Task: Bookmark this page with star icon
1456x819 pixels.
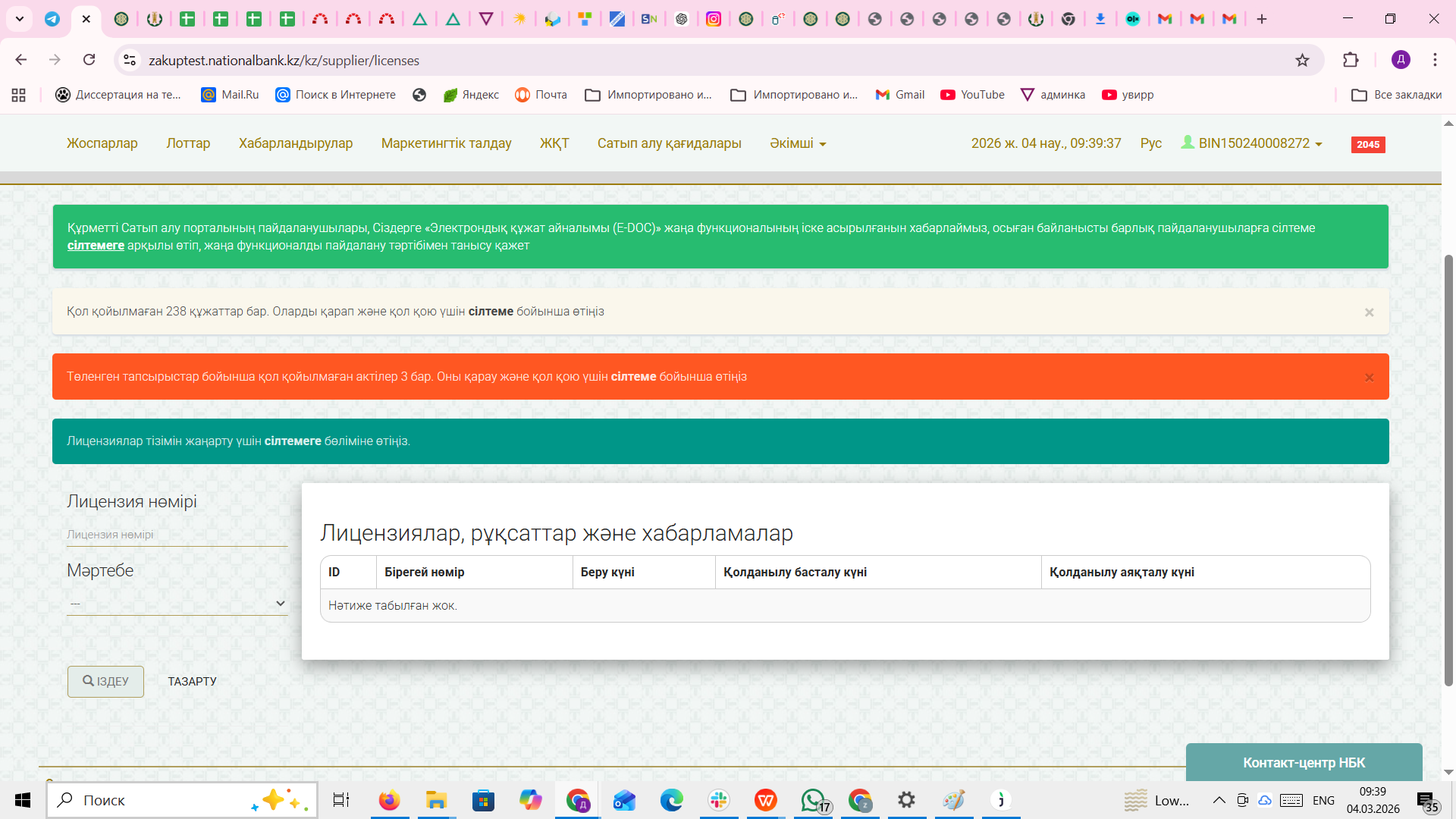Action: coord(1302,60)
